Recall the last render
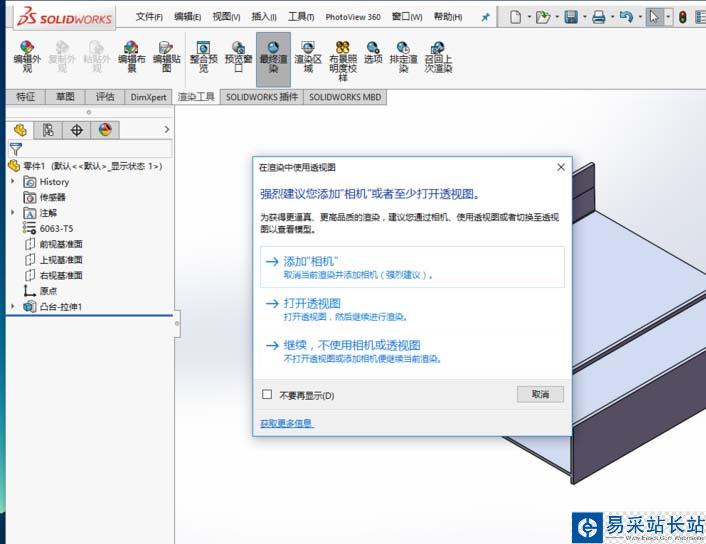 click(x=438, y=57)
